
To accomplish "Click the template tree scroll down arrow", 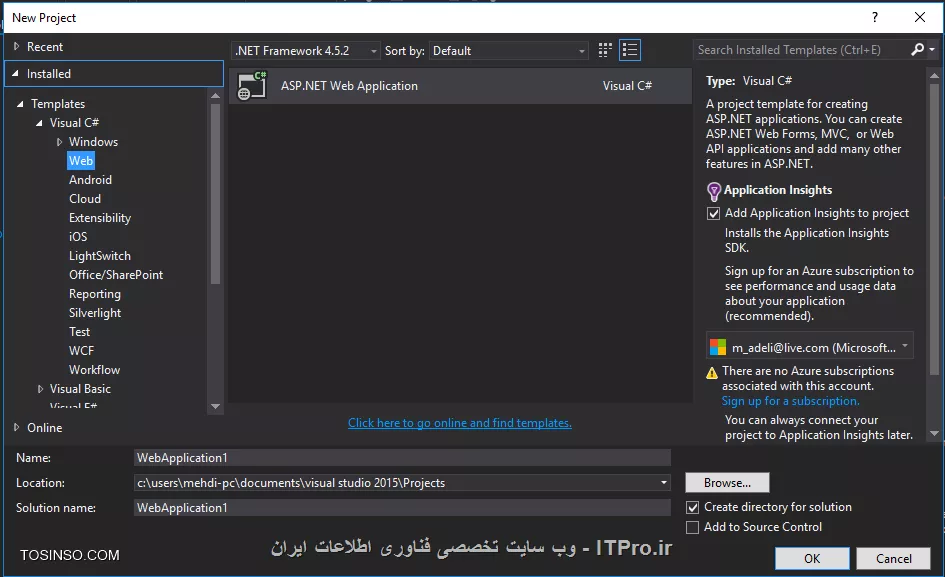I will (215, 407).
